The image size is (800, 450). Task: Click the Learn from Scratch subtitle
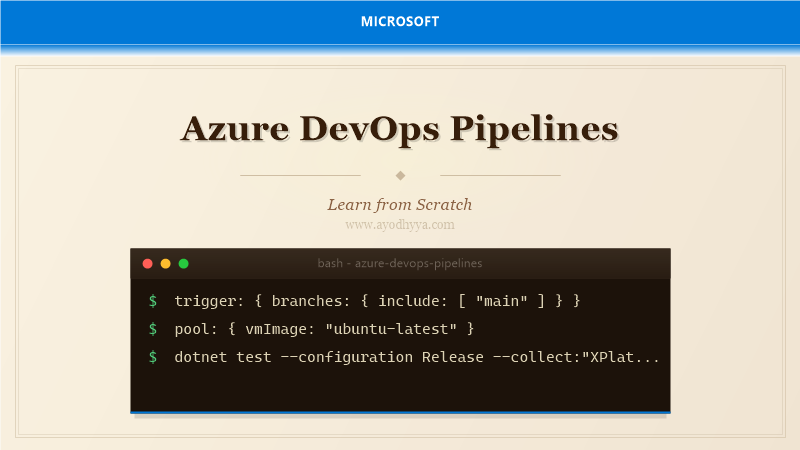[400, 205]
